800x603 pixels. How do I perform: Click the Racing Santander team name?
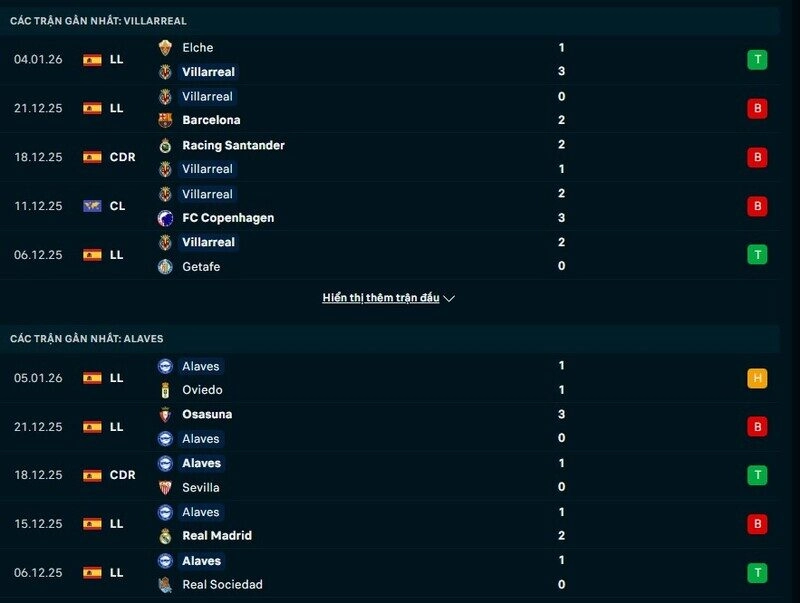pyautogui.click(x=233, y=145)
